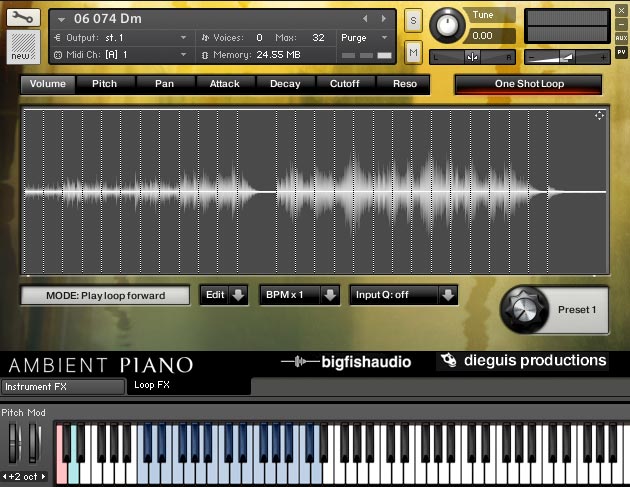Select the Pan tab
This screenshot has height=487, width=630.
coord(164,84)
